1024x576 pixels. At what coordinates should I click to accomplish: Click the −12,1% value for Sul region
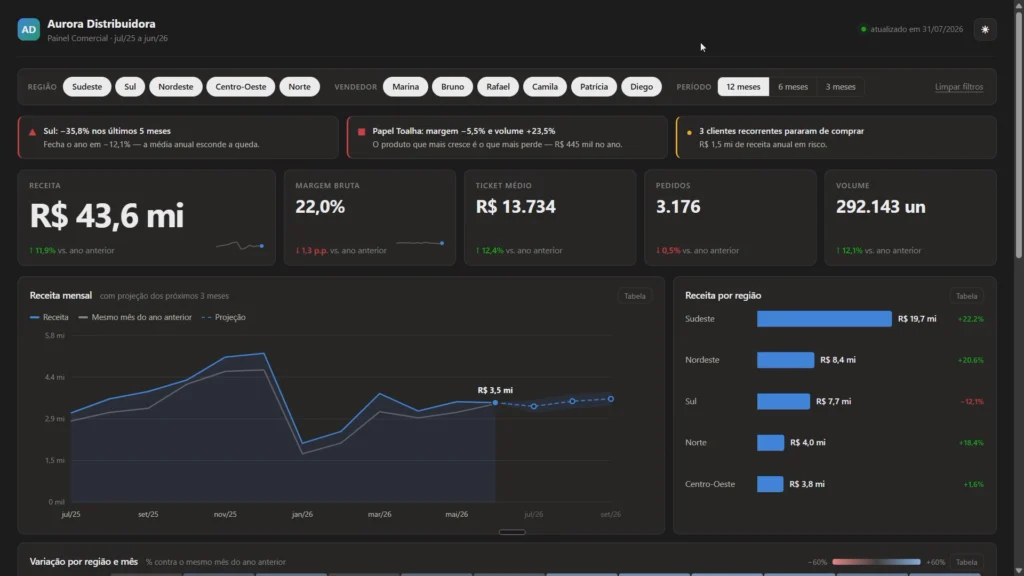(972, 402)
